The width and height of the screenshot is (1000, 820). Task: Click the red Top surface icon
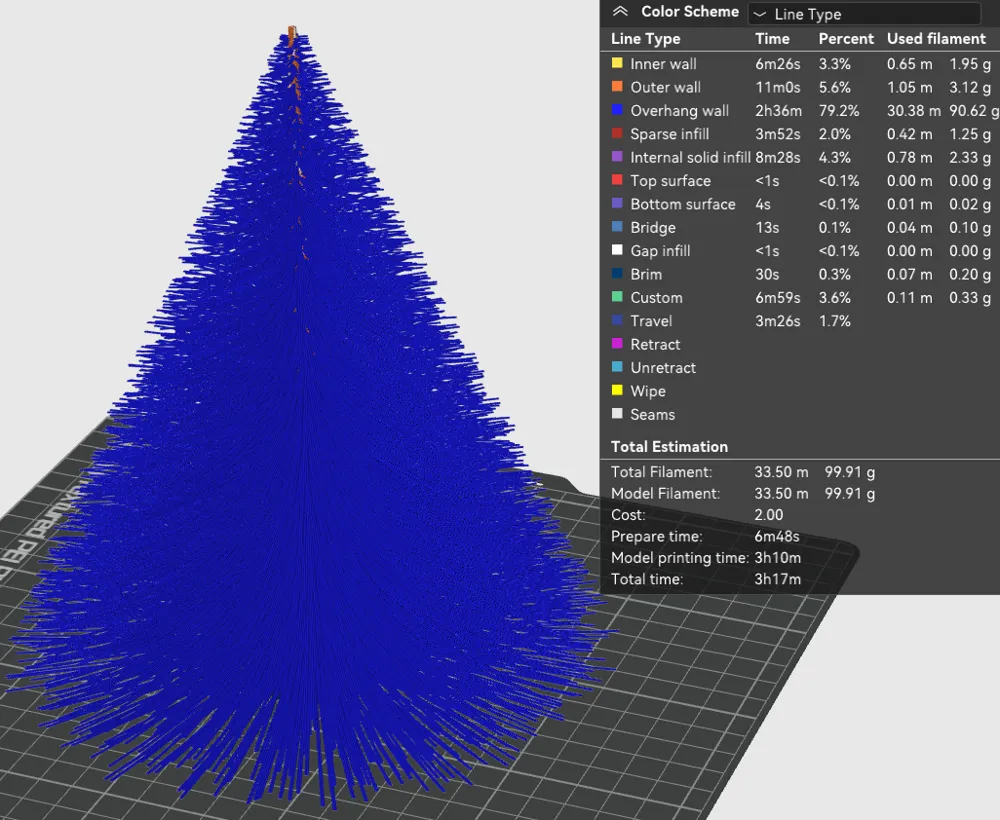point(617,181)
